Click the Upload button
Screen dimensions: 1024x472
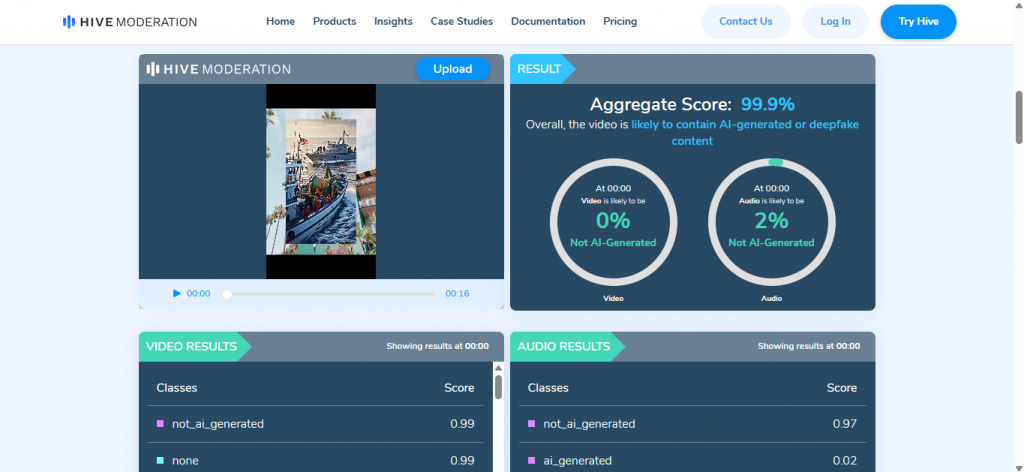pos(452,69)
